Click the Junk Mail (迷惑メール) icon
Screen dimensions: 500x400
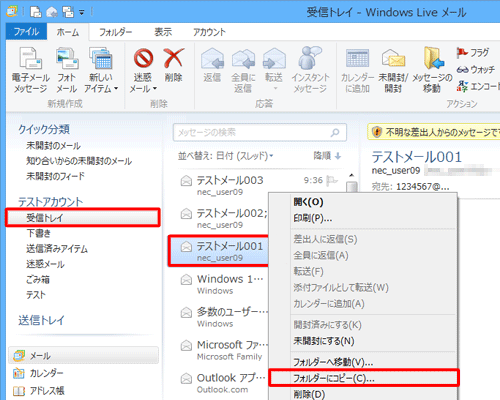click(143, 58)
